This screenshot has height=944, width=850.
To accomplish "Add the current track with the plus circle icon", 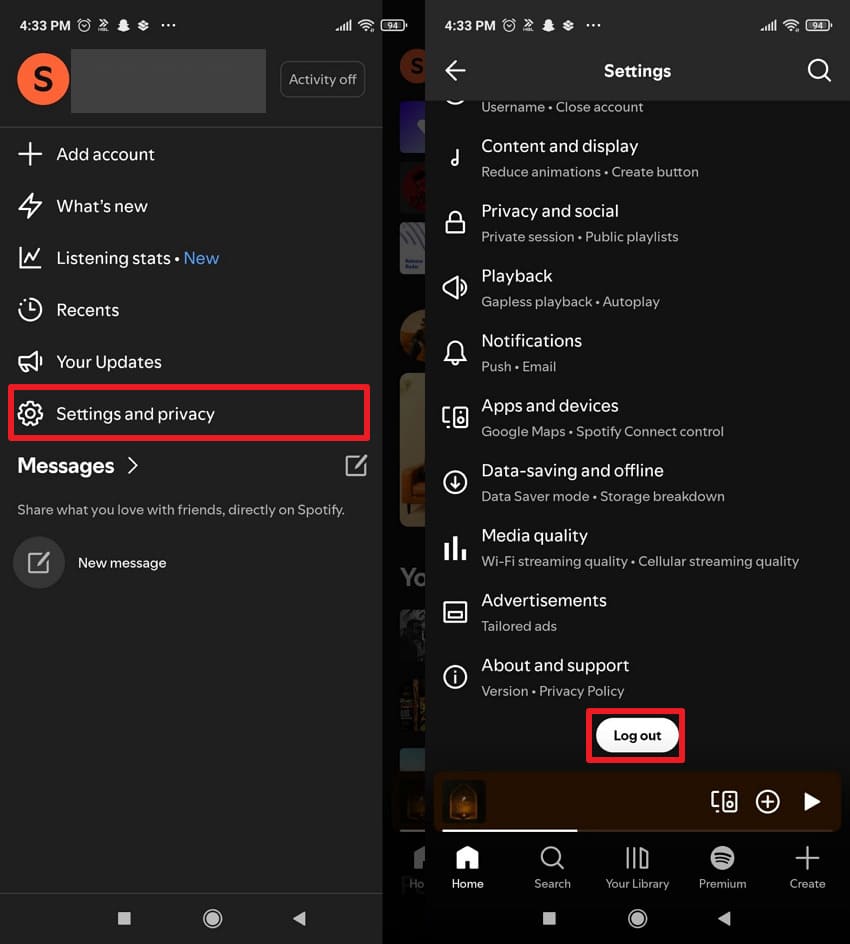I will pos(768,801).
